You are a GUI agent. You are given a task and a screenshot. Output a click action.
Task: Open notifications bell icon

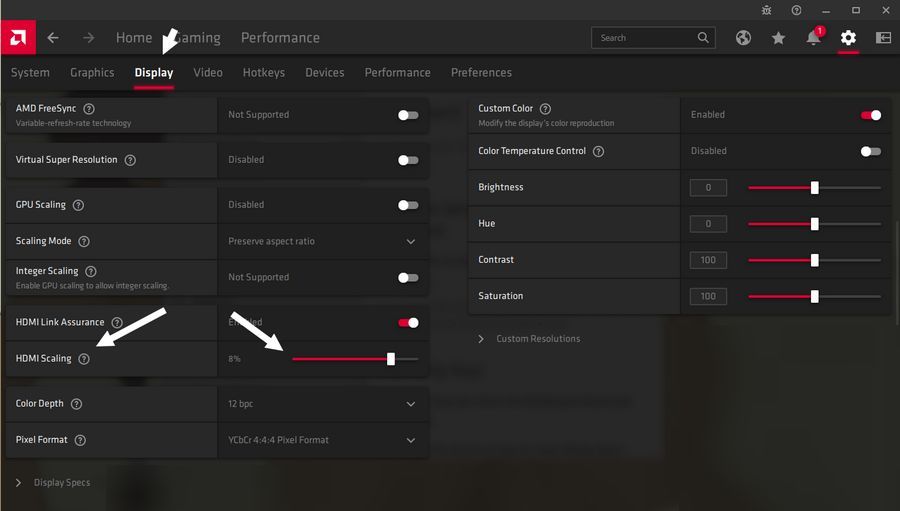pos(813,38)
